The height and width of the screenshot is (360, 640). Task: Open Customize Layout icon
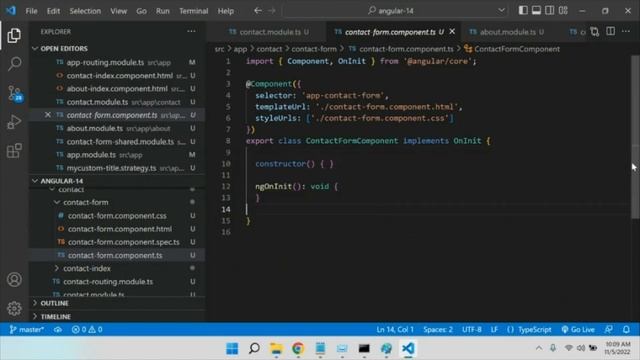coord(563,11)
